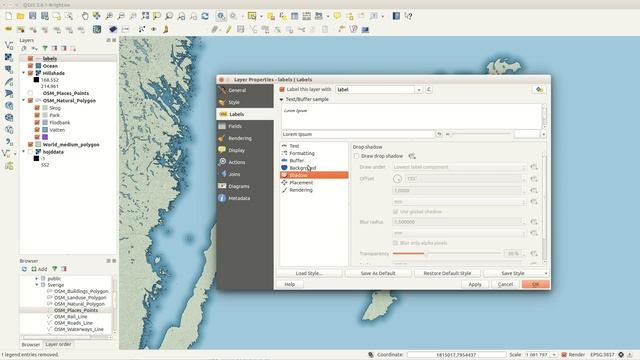
Task: Open the attribute table icon
Action: coord(295,16)
